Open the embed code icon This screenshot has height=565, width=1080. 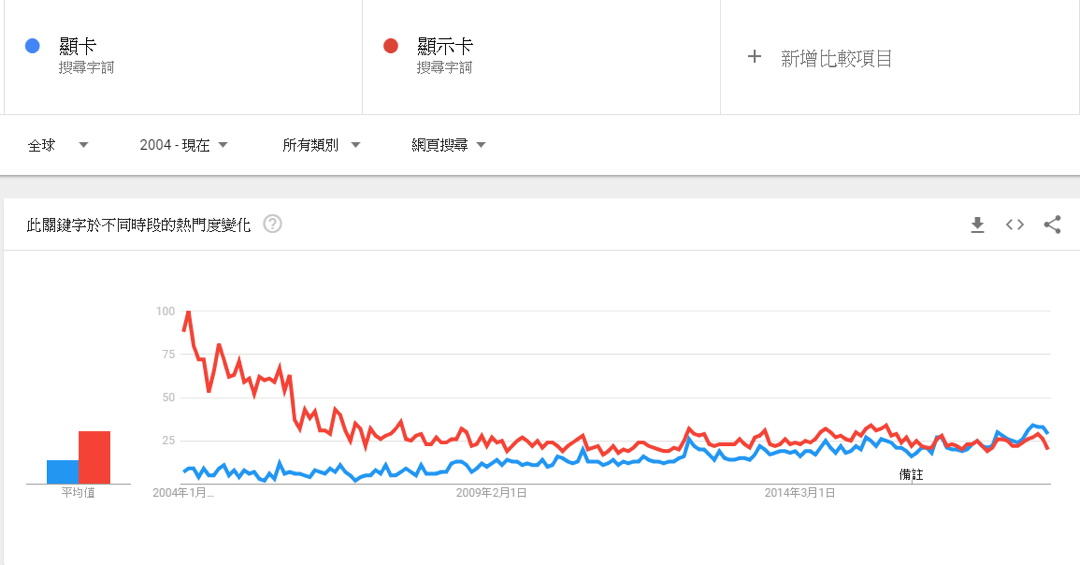1015,225
